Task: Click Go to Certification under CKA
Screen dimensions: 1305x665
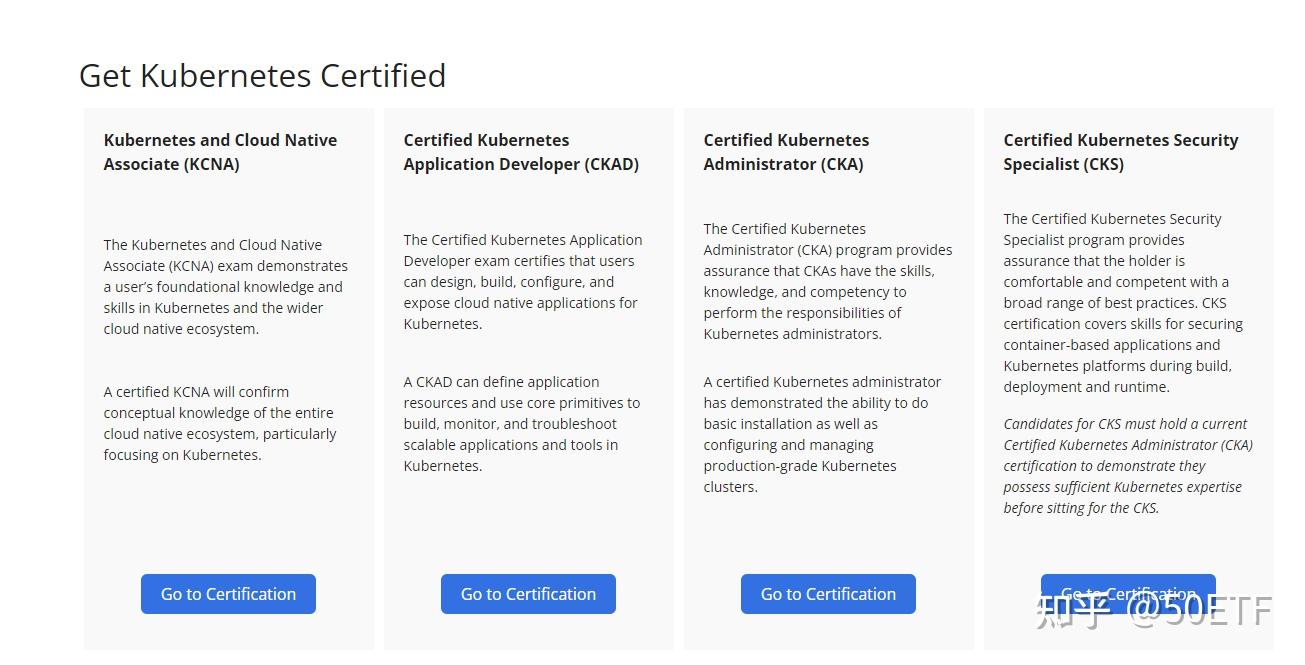Action: [828, 593]
